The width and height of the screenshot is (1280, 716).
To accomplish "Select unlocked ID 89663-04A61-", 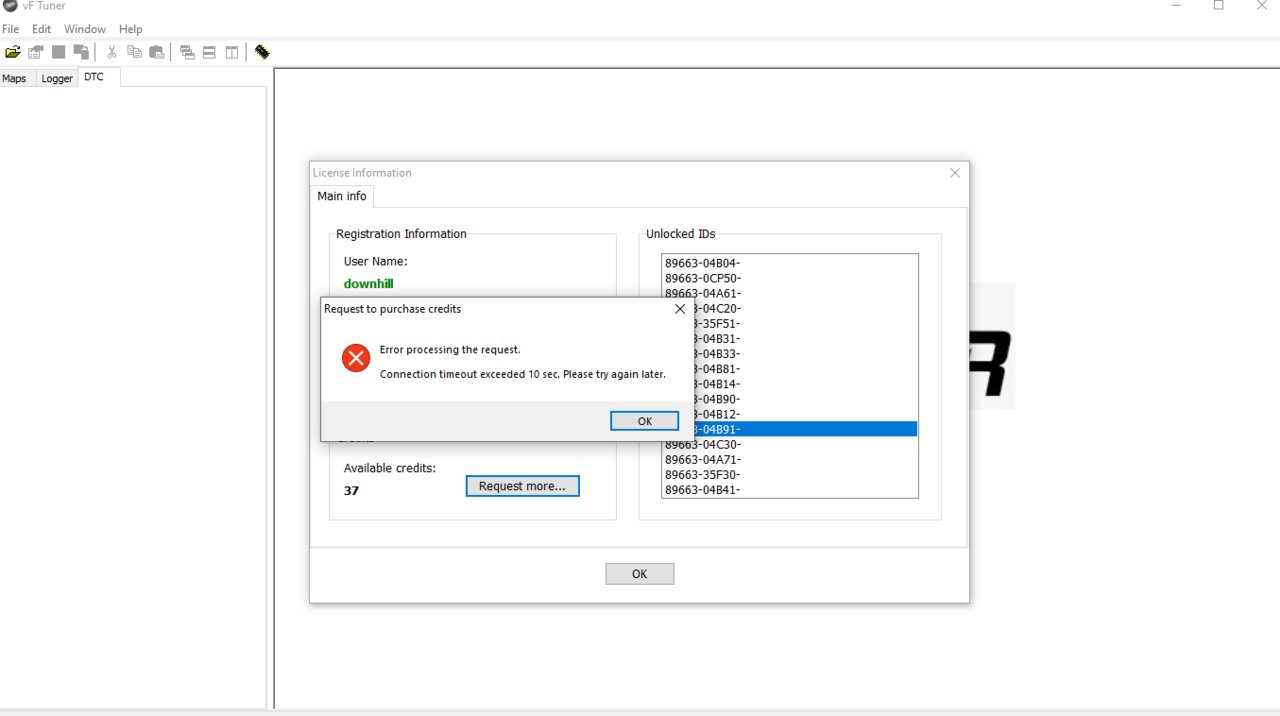I will click(x=790, y=293).
